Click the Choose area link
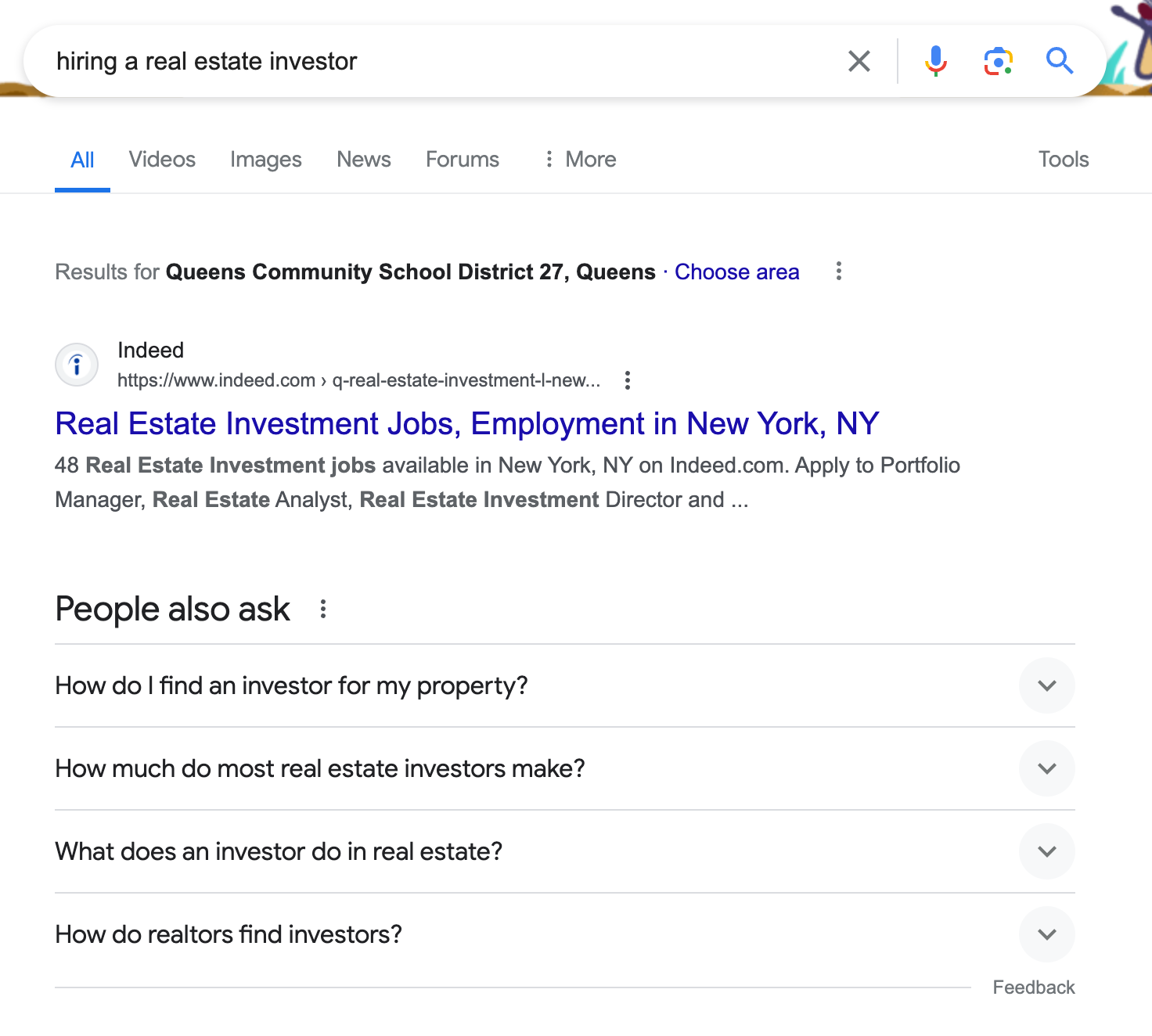This screenshot has height=1036, width=1152. pos(736,272)
